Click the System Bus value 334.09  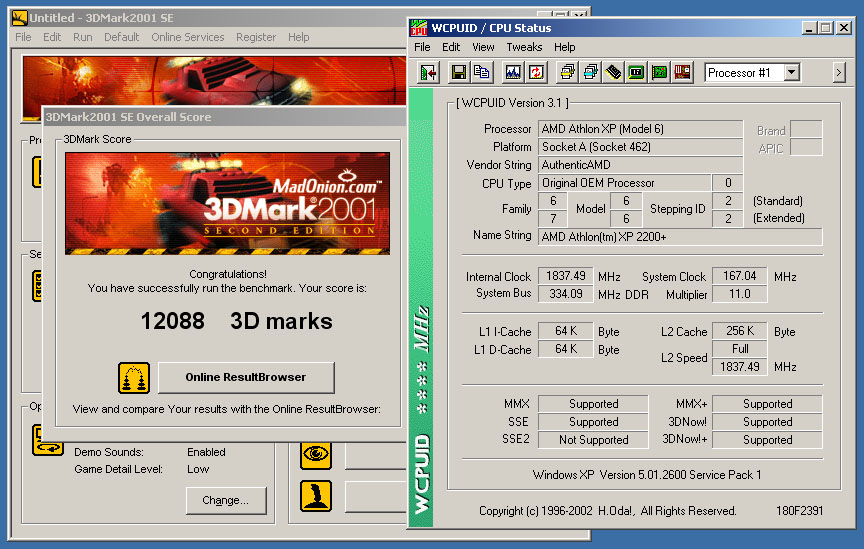click(x=565, y=294)
